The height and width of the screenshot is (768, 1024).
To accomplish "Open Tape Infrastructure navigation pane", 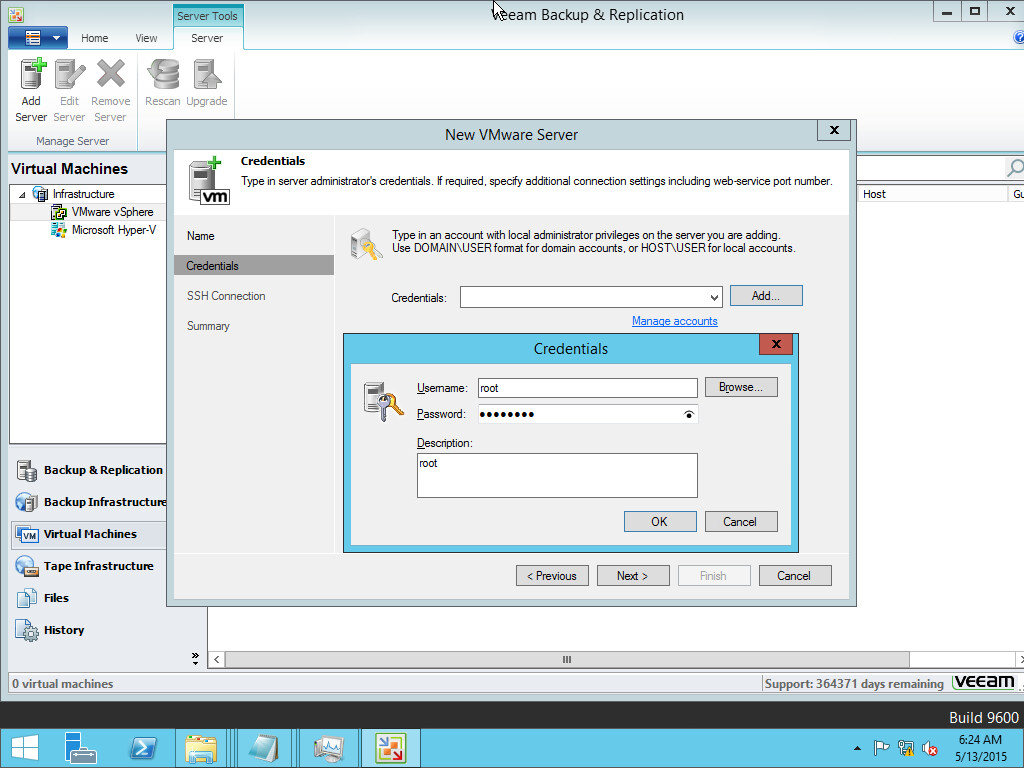I will [89, 566].
